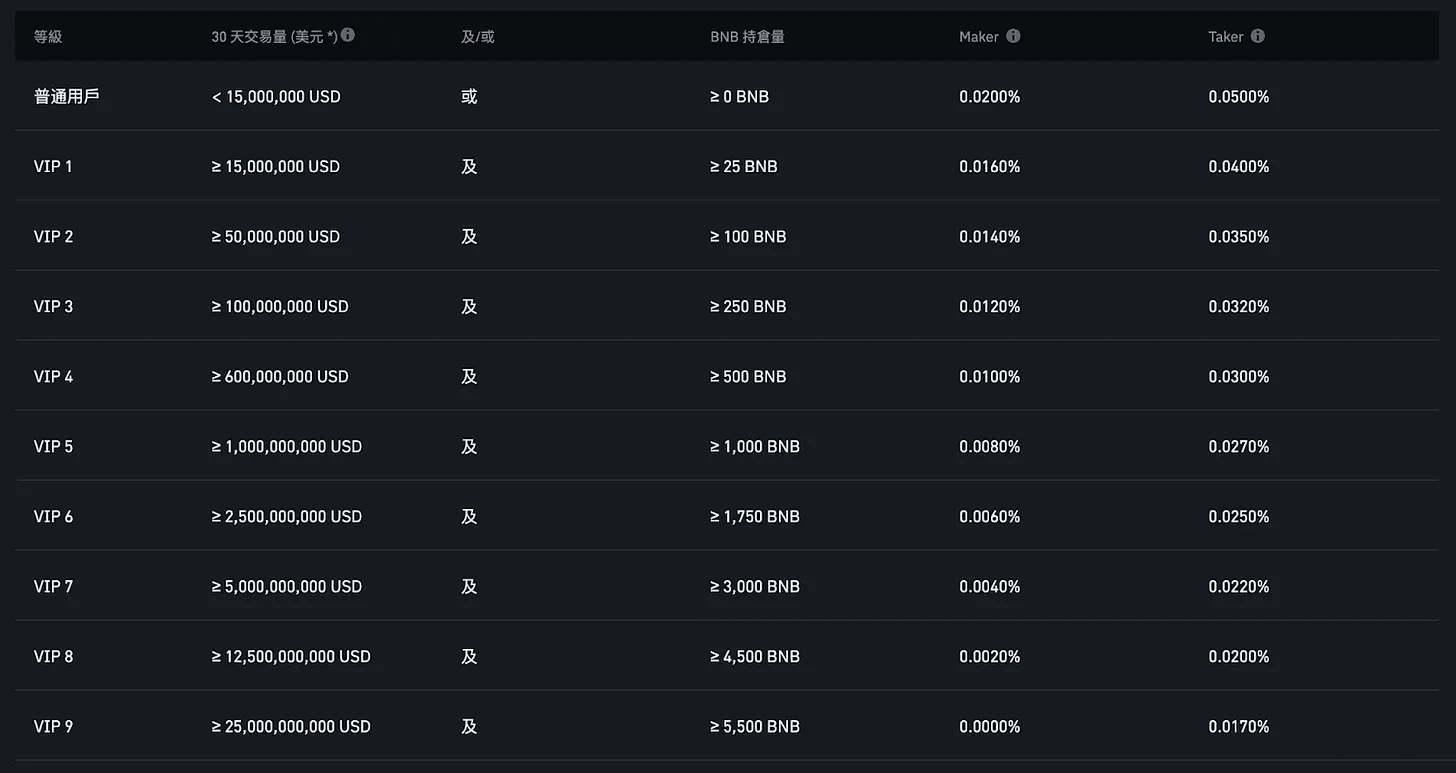This screenshot has width=1456, height=773.
Task: Select the ≥ 3,000 BNB holding cell
Action: click(x=755, y=587)
